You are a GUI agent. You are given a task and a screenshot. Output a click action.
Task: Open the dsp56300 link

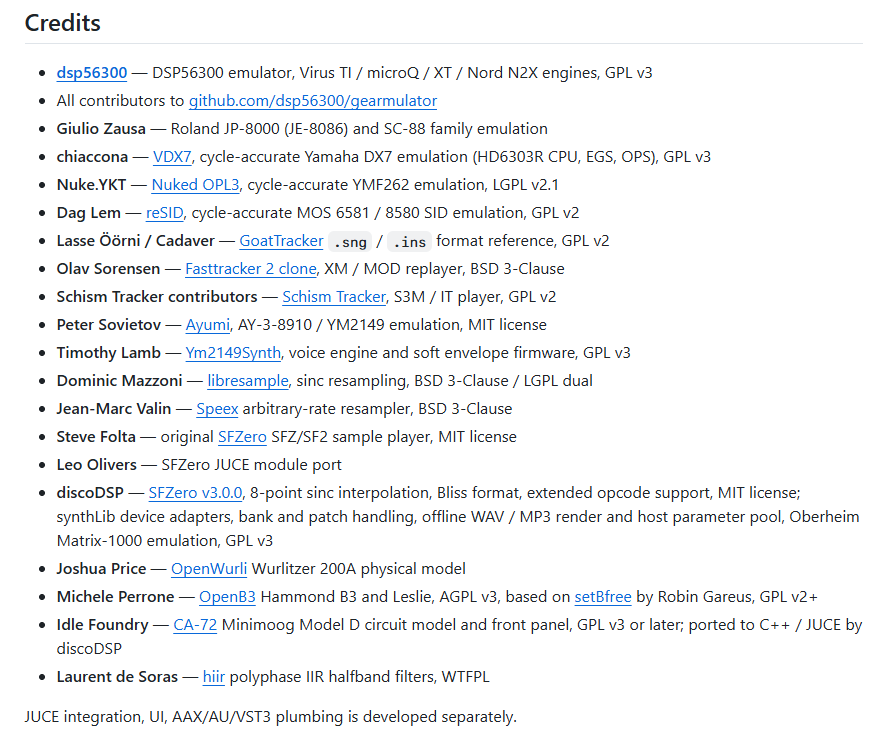[92, 73]
